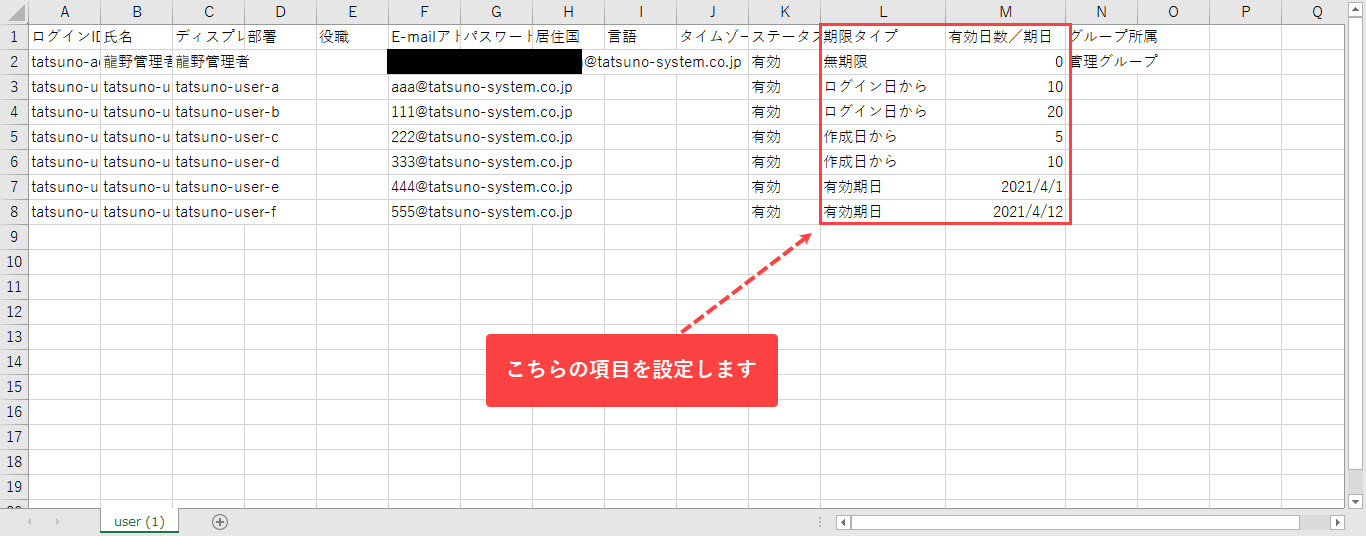Click horizontal scrollbar right arrow
This screenshot has width=1366, height=536.
click(x=1337, y=522)
